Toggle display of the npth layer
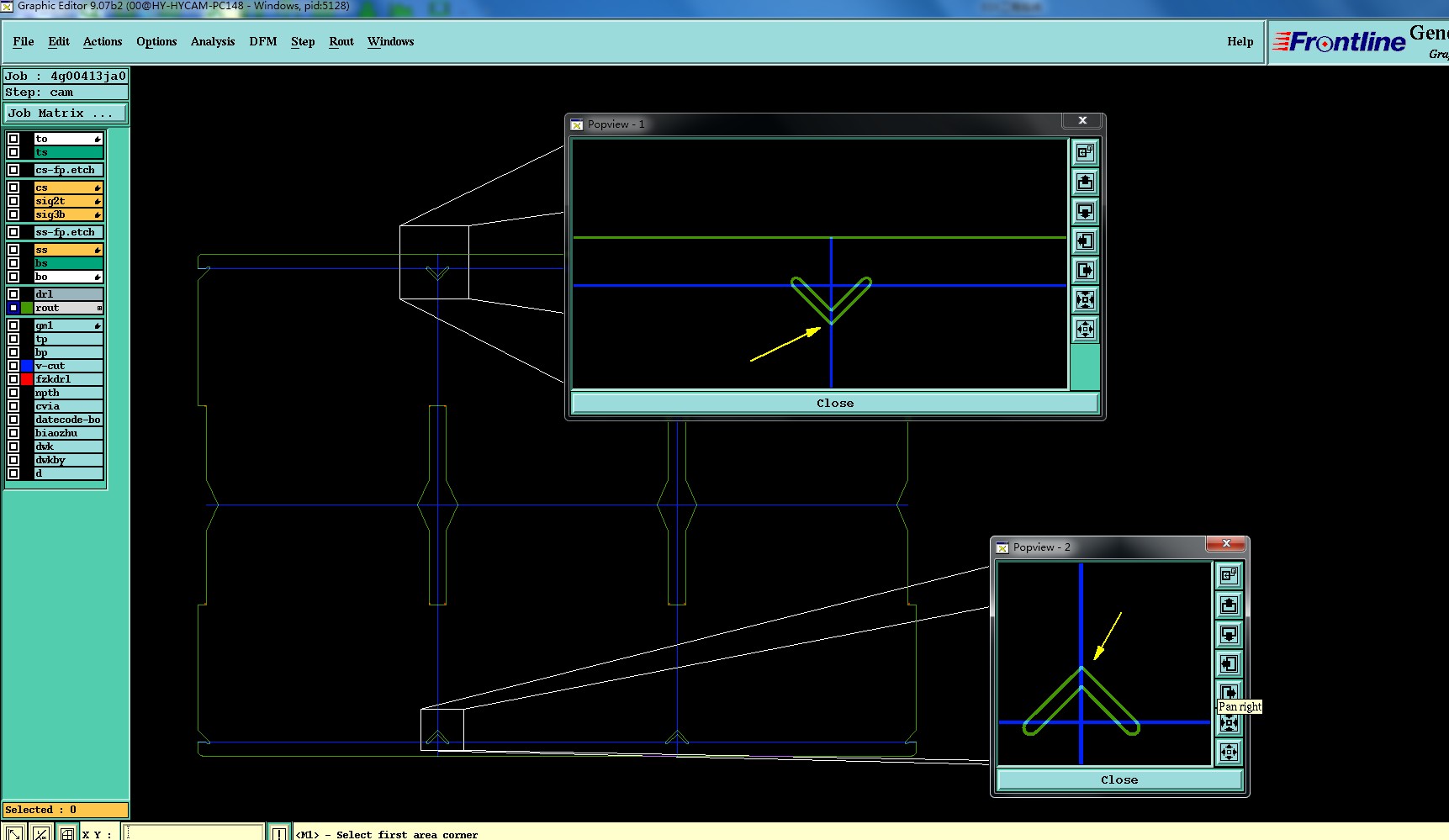The height and width of the screenshot is (840, 1449). click(x=13, y=393)
